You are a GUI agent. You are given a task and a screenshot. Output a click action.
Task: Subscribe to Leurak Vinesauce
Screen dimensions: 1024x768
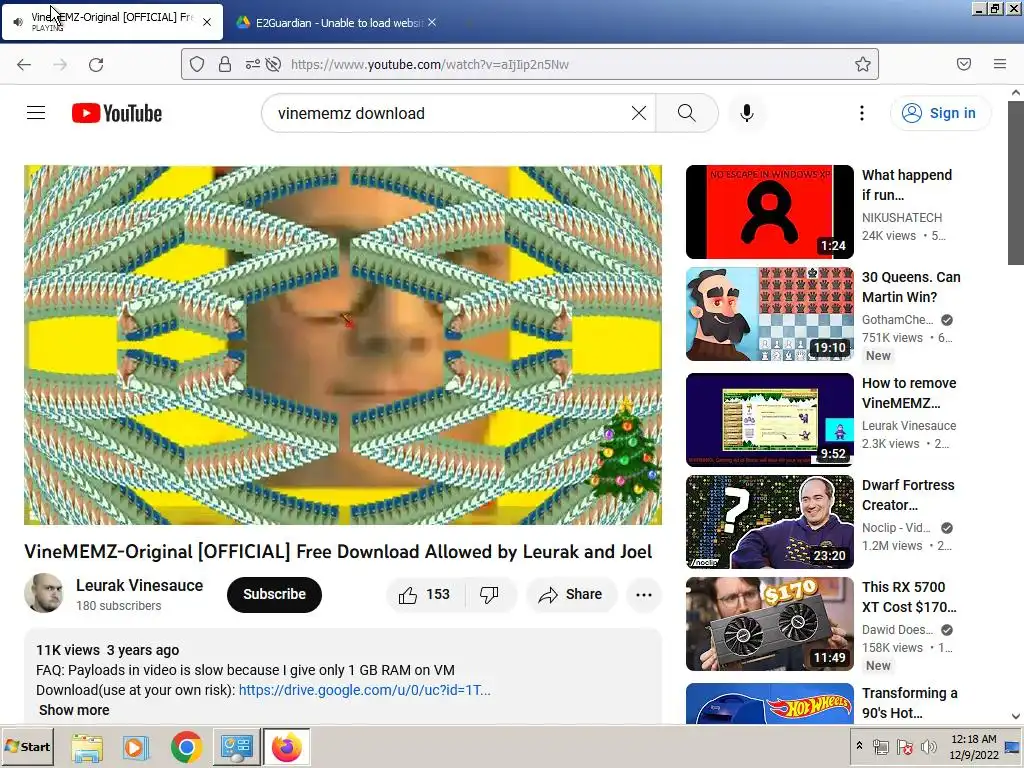274,594
